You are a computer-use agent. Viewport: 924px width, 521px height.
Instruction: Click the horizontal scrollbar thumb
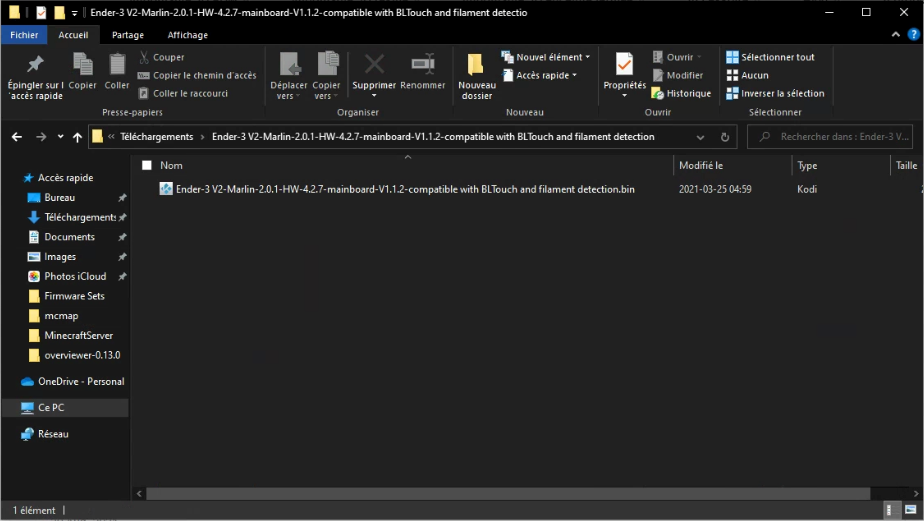(x=508, y=494)
